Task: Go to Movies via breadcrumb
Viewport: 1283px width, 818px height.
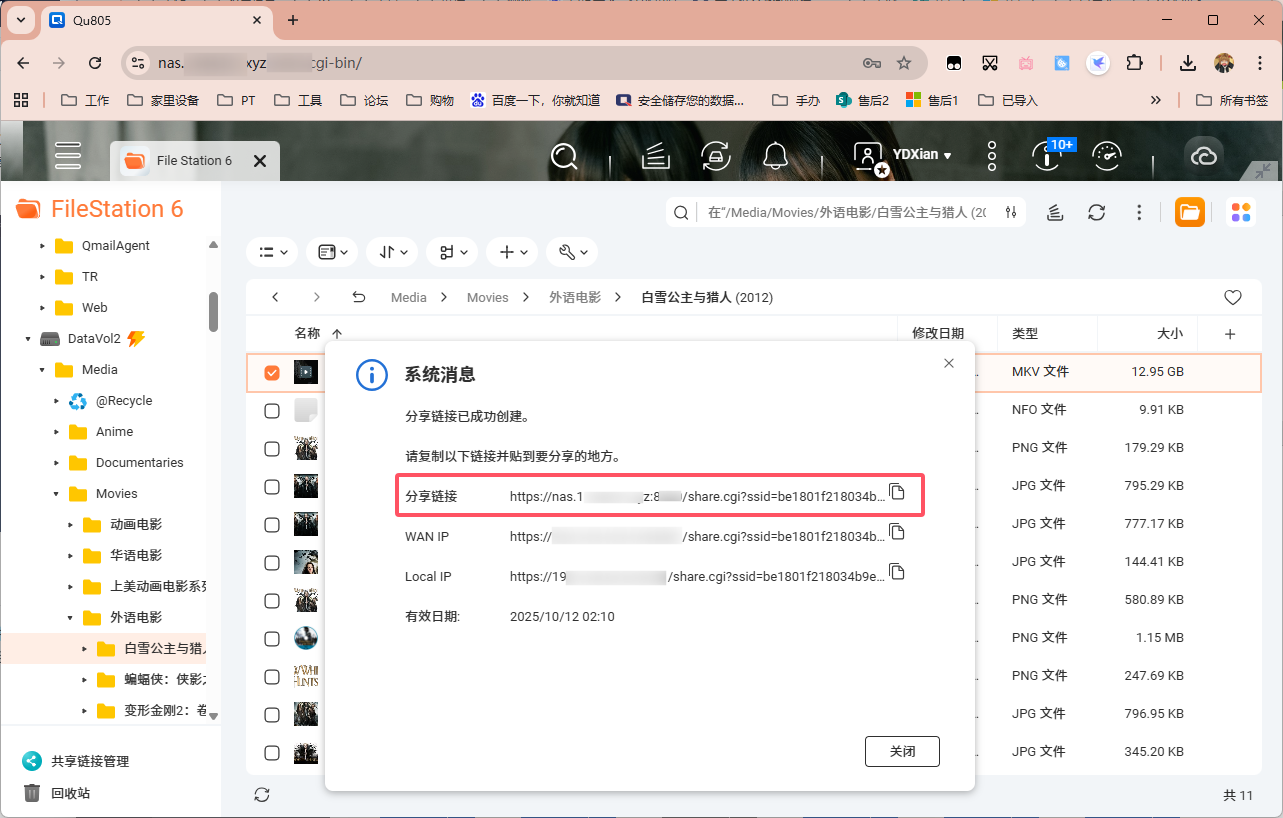Action: pyautogui.click(x=487, y=297)
